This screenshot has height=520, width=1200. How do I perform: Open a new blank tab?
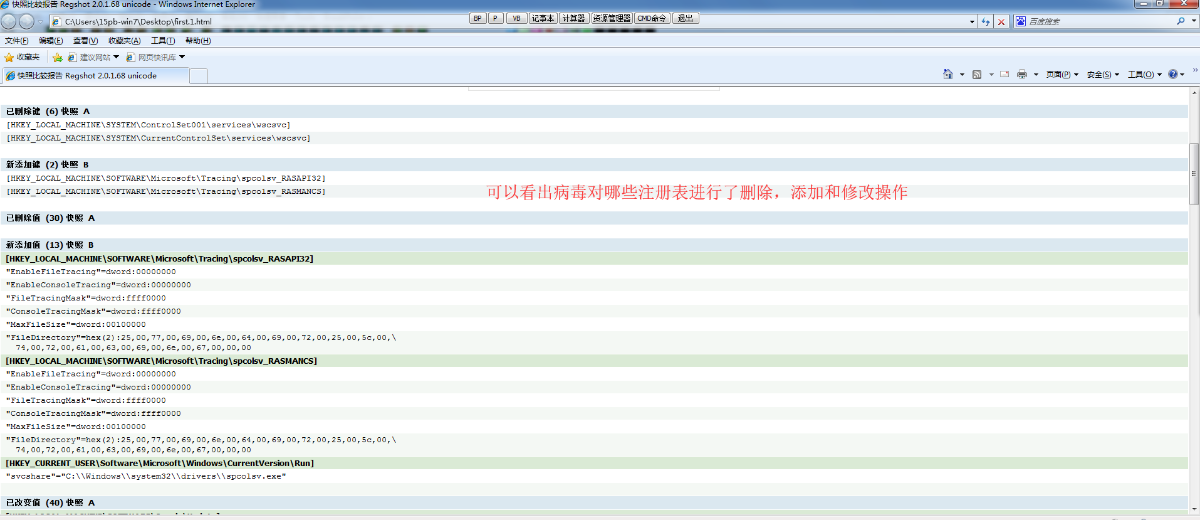[198, 76]
